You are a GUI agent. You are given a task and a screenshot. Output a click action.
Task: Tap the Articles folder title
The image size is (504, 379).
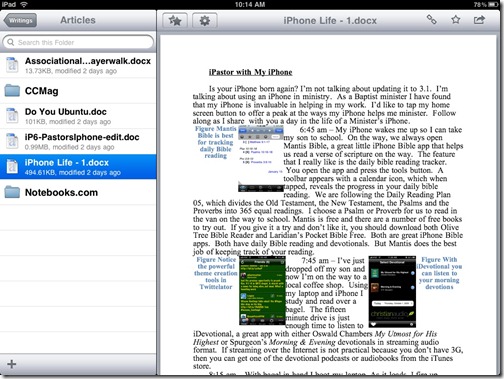coord(78,20)
